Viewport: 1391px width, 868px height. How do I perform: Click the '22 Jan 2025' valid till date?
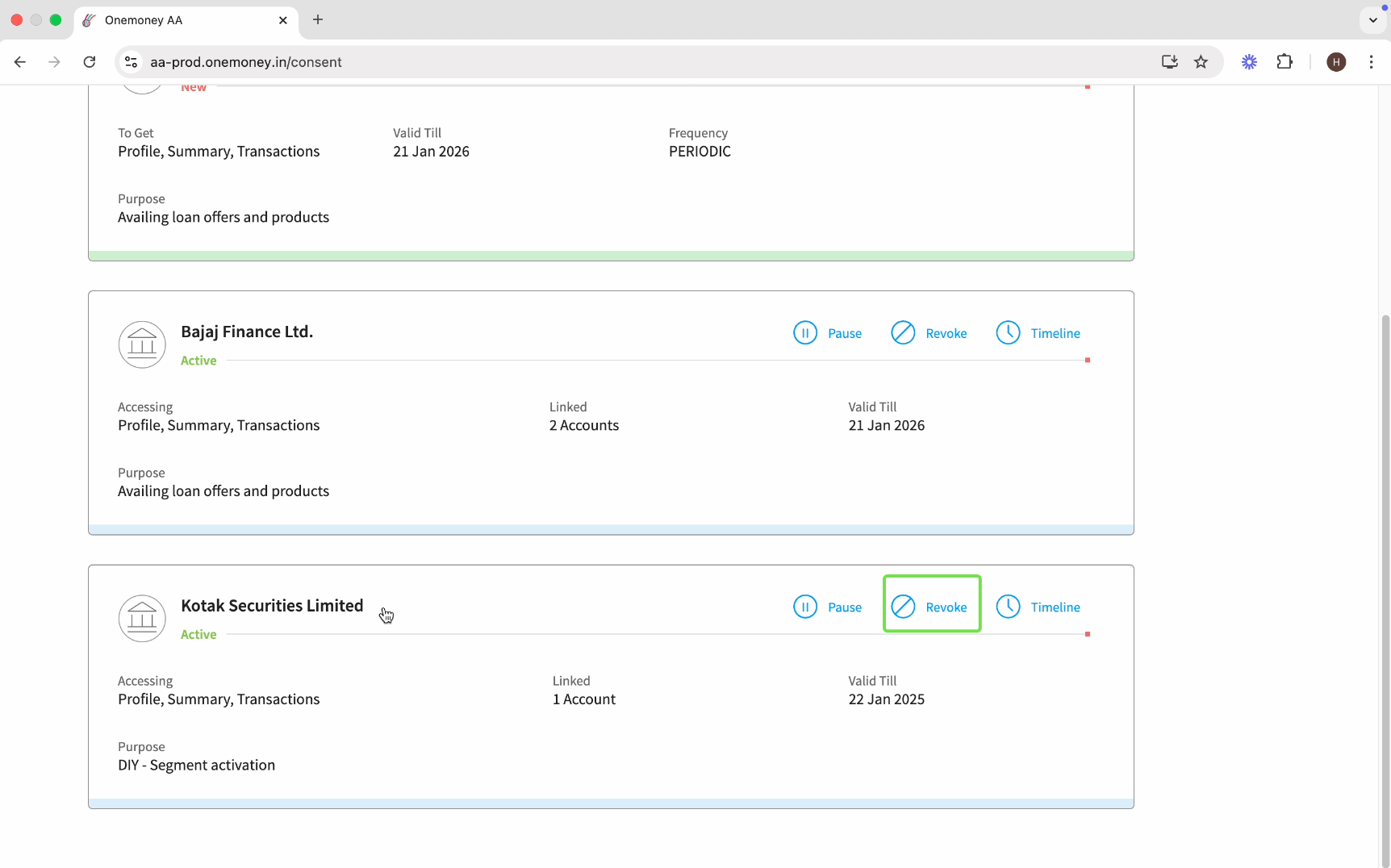[887, 699]
